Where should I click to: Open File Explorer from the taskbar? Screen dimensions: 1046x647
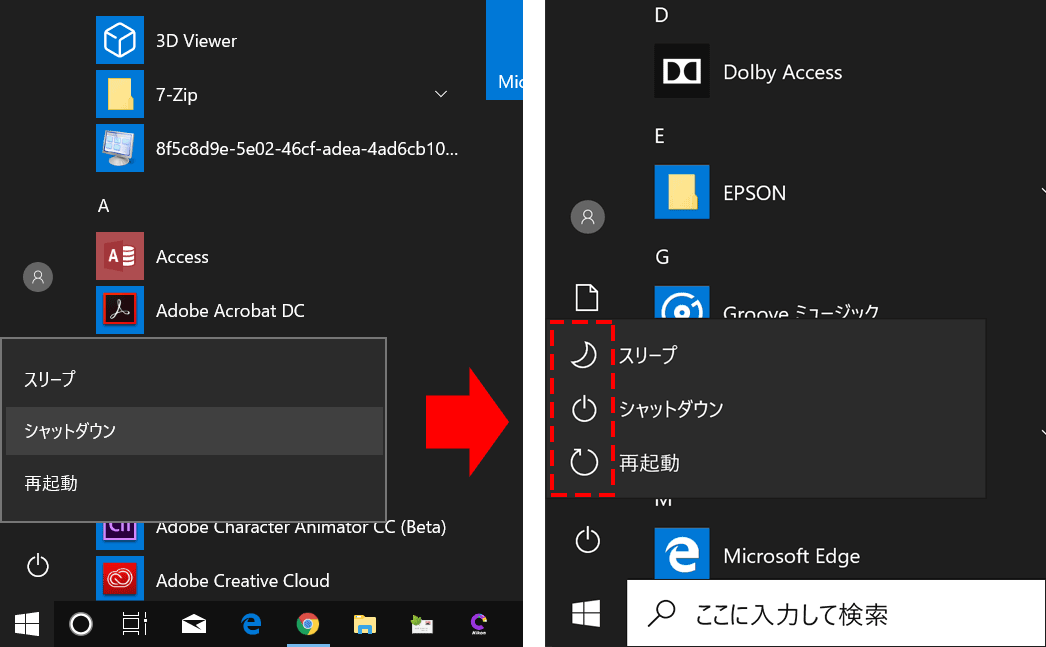pyautogui.click(x=365, y=625)
